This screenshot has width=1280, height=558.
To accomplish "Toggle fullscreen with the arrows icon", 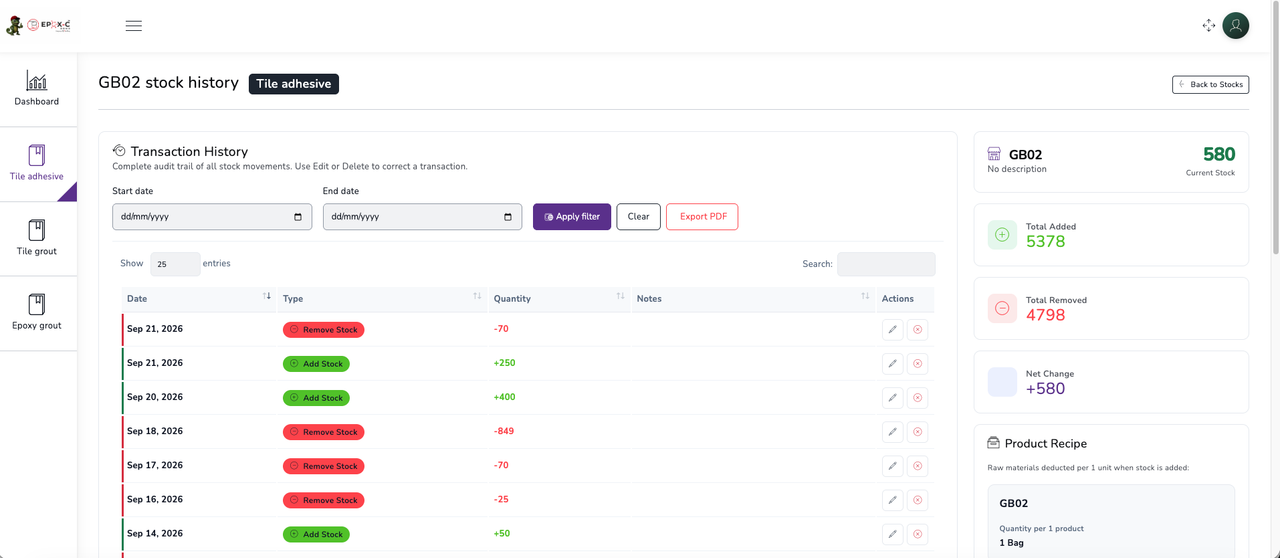I will 1208,26.
